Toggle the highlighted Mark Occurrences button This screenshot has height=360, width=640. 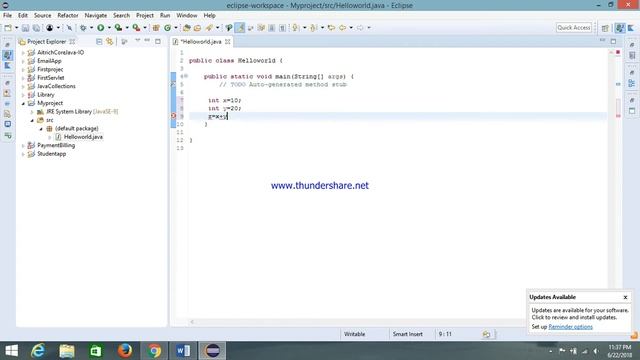240,28
